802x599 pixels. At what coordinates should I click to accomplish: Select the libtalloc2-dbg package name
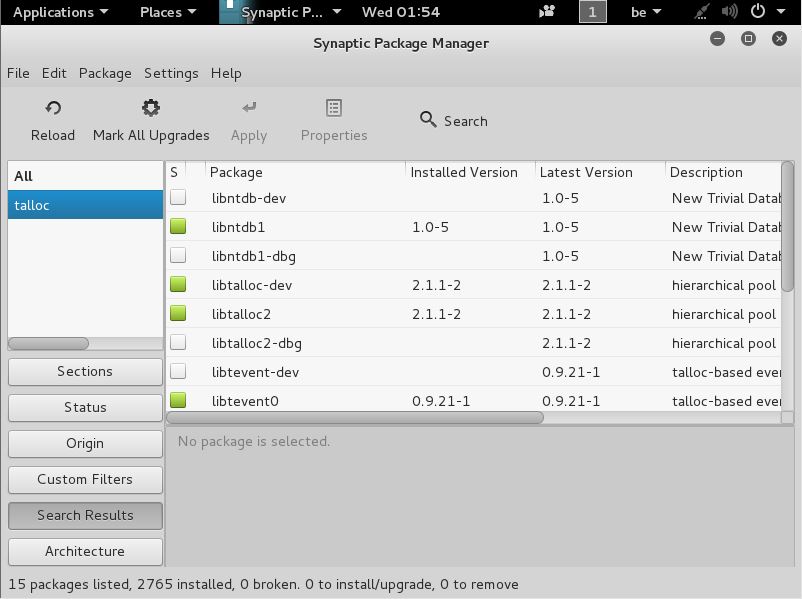[x=257, y=343]
